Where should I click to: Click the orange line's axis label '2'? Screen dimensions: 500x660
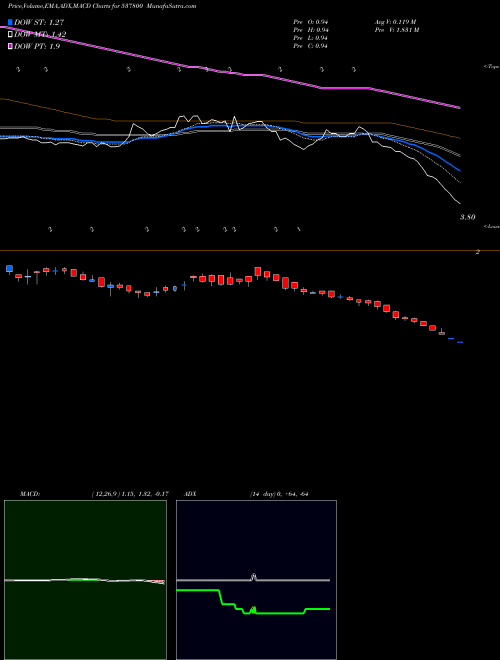478,252
